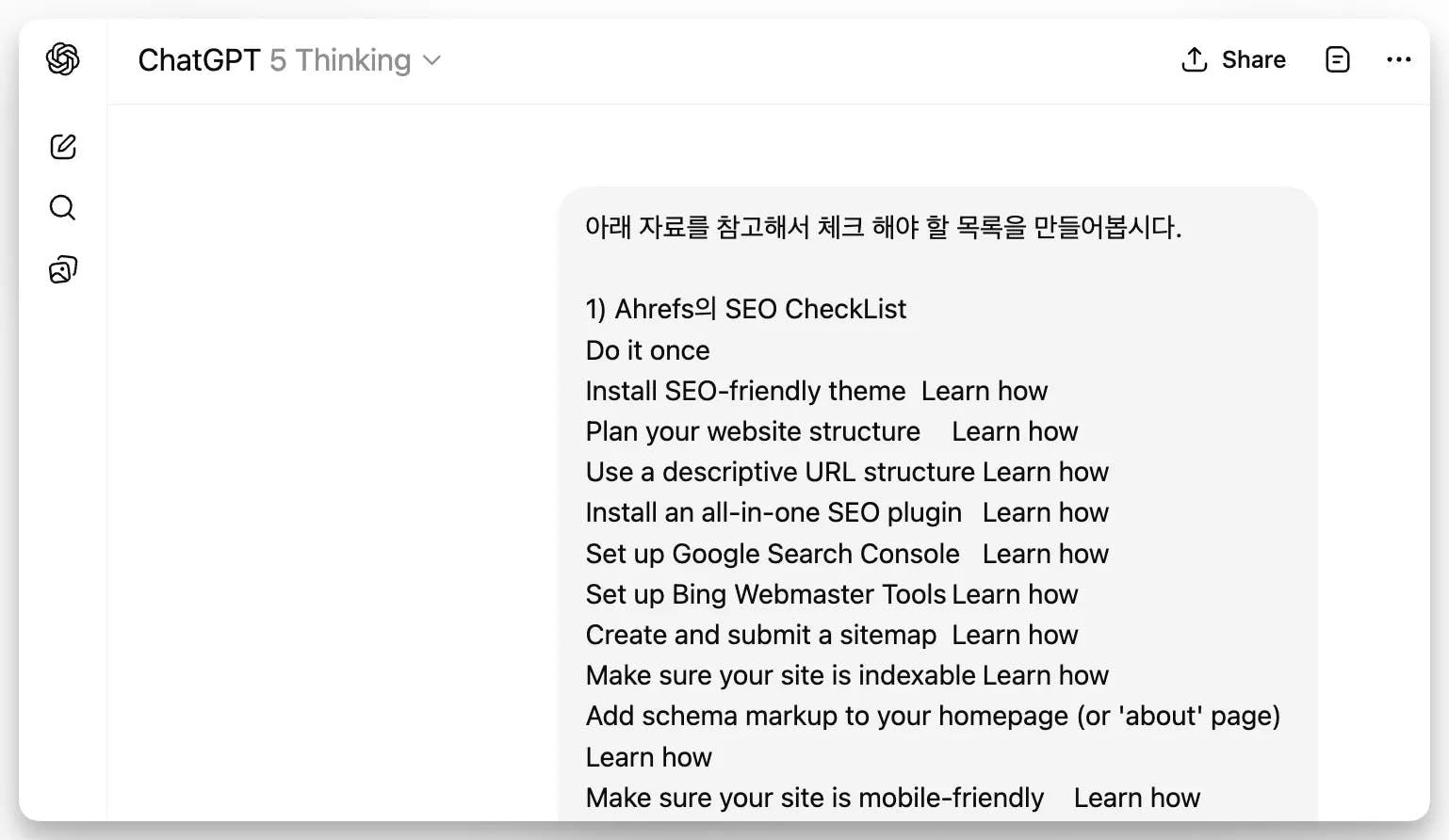
Task: Open the three-dot more options menu
Action: (x=1398, y=59)
